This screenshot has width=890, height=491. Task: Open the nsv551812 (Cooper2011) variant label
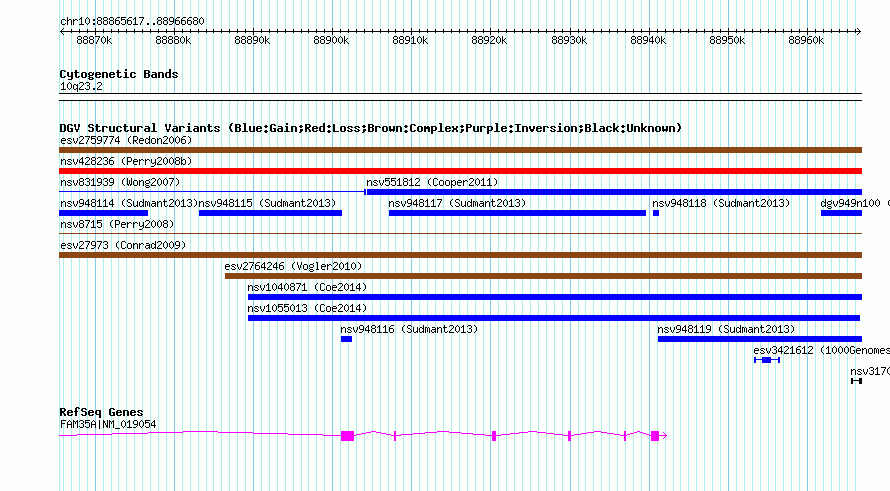click(432, 182)
